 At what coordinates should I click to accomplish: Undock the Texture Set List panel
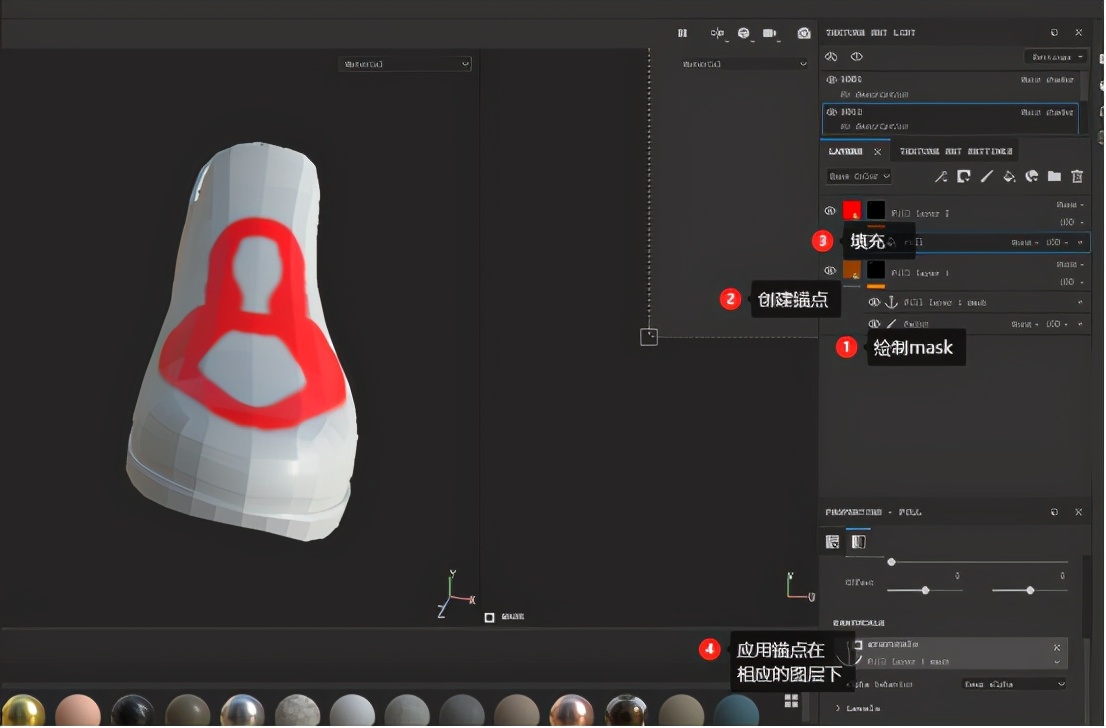click(x=1055, y=32)
